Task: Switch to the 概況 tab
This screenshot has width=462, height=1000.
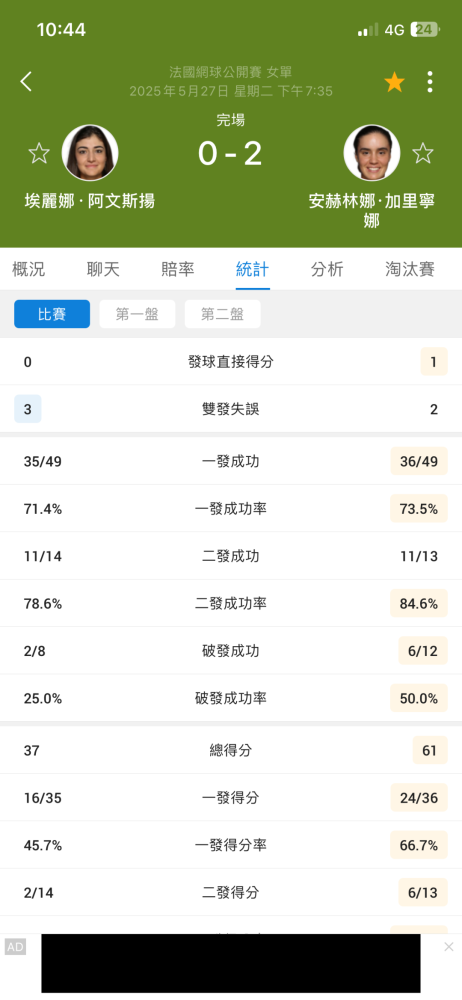Action: pyautogui.click(x=29, y=269)
